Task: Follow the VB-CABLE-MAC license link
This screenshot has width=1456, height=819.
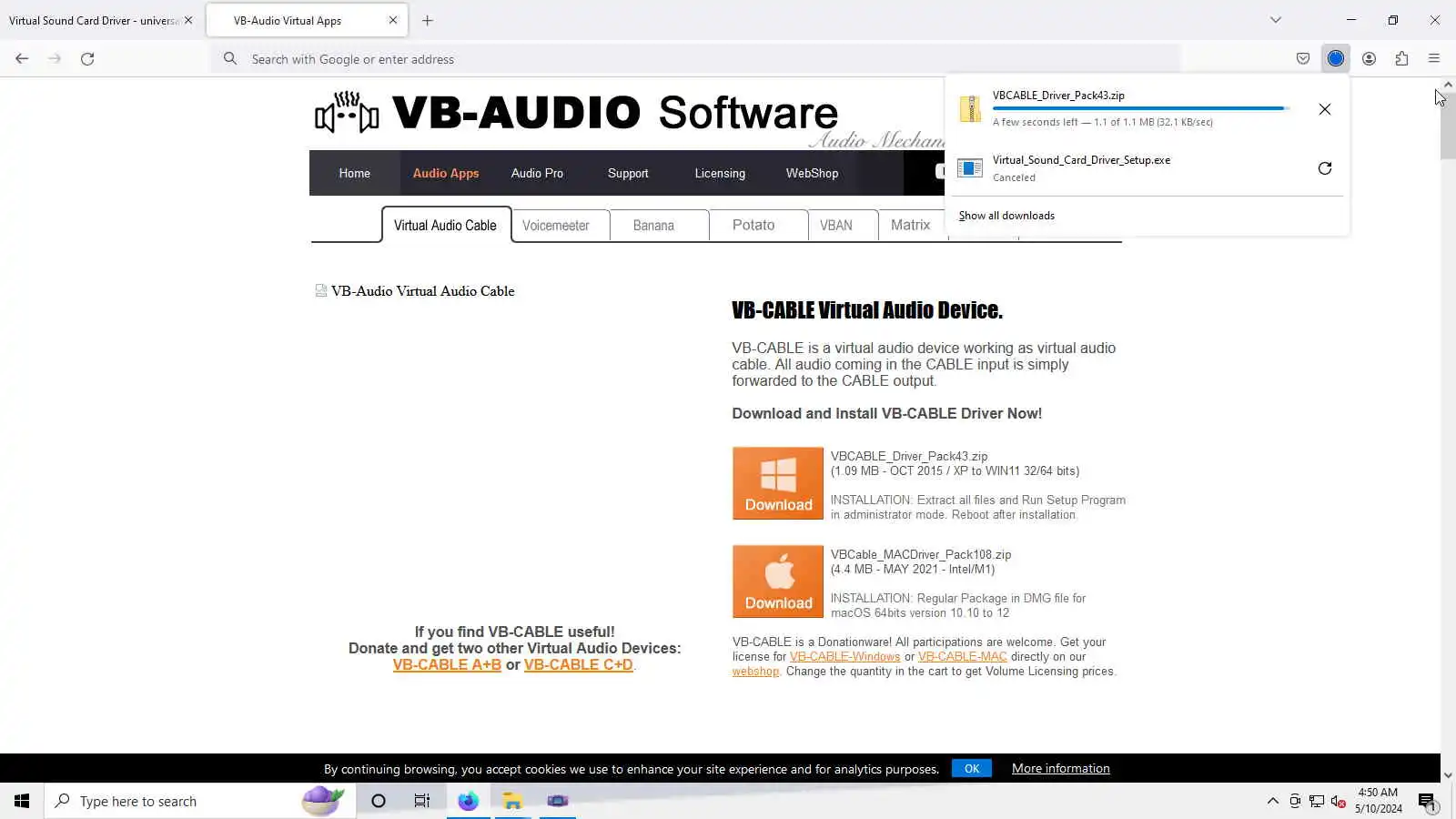Action: click(963, 657)
